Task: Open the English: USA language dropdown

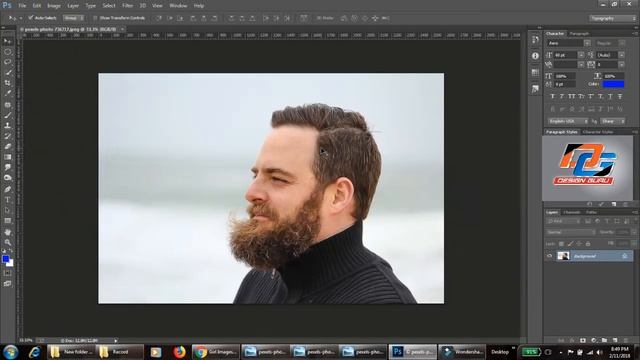Action: (568, 121)
